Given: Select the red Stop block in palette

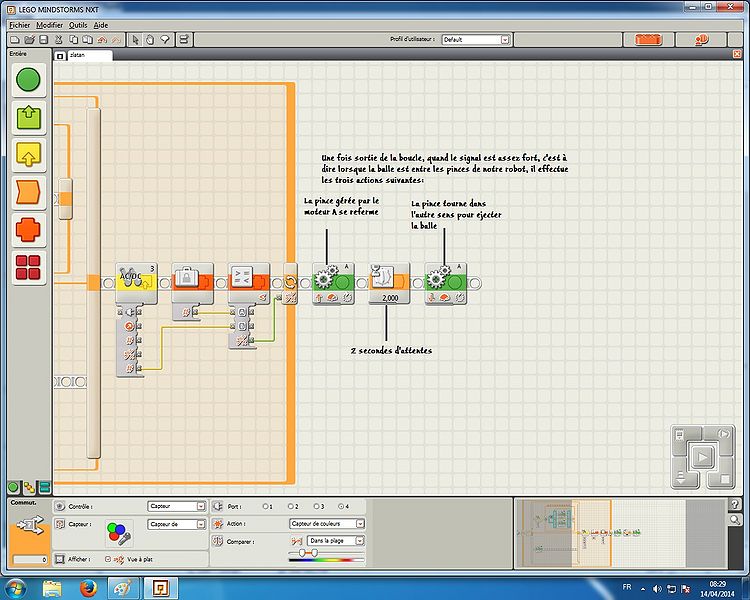Looking at the screenshot, I should click(x=30, y=267).
